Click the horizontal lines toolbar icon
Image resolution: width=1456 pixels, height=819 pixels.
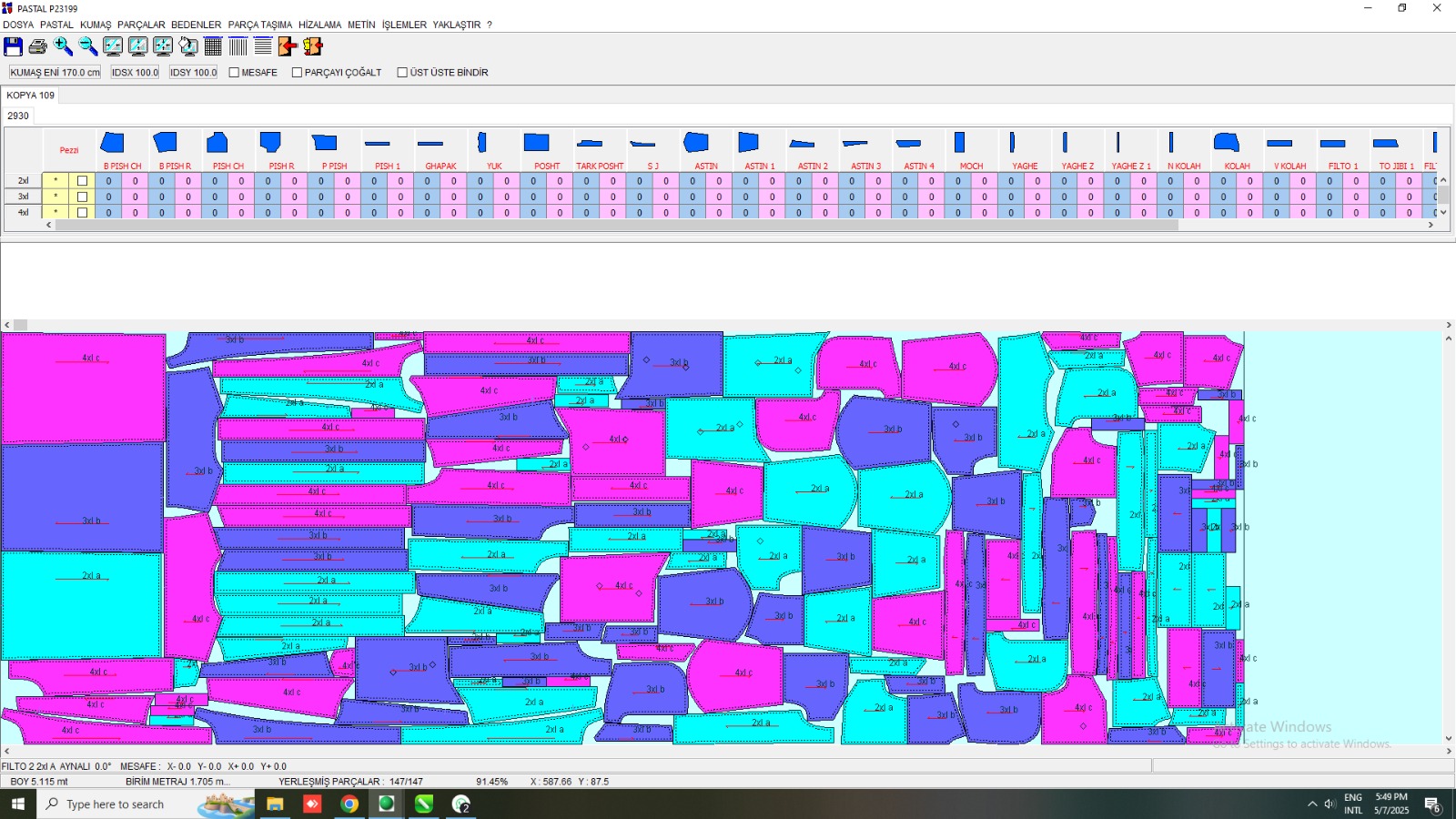pyautogui.click(x=263, y=46)
